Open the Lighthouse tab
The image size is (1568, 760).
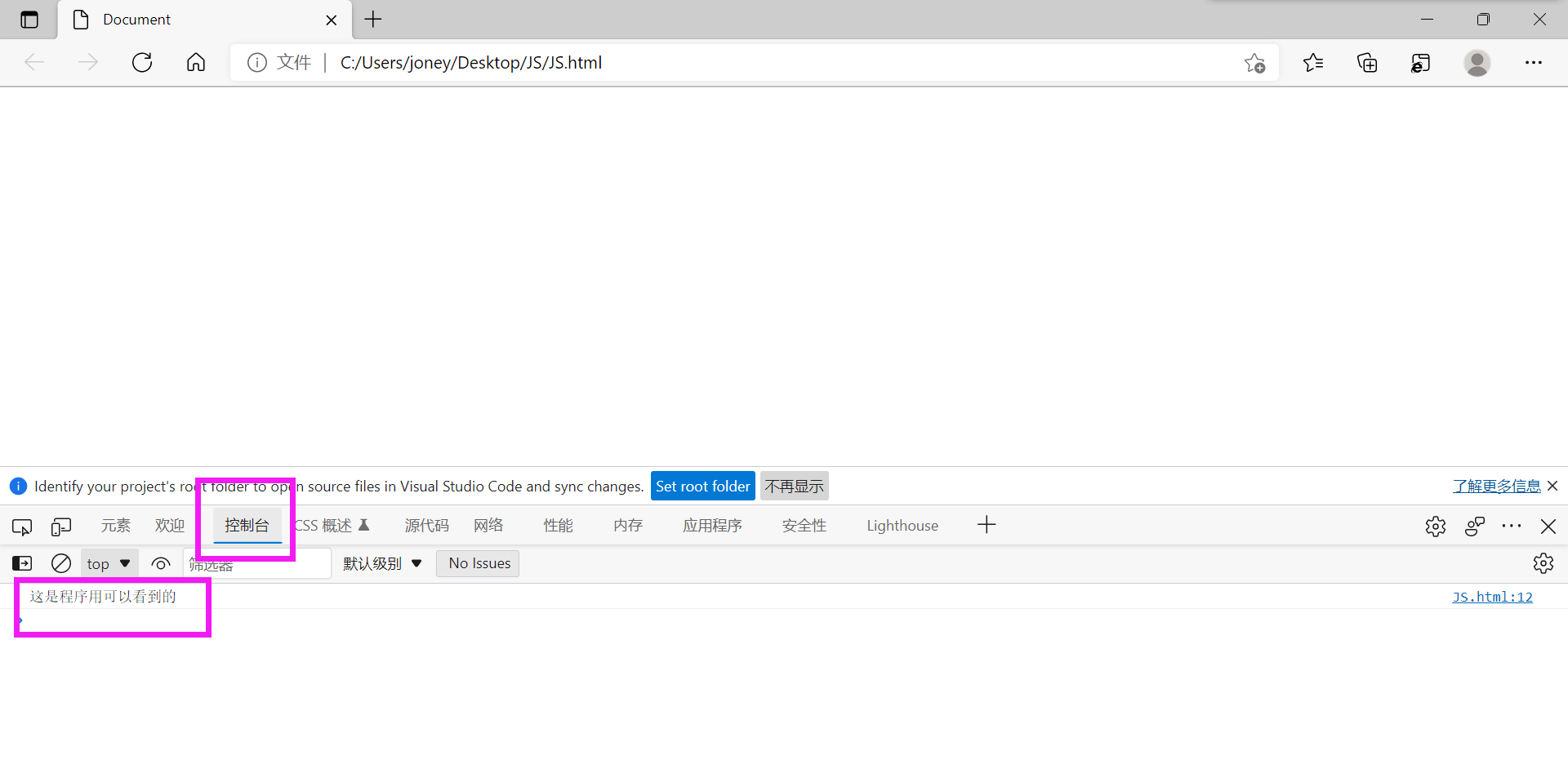point(902,526)
